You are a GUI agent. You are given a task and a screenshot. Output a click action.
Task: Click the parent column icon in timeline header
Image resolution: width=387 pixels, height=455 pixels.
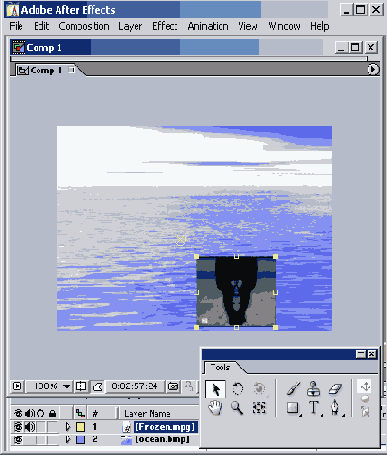pos(80,413)
